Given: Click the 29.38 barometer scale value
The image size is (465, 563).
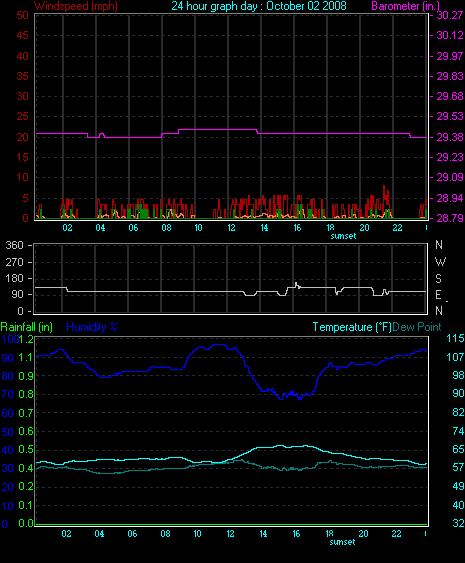Looking at the screenshot, I should click(450, 137).
